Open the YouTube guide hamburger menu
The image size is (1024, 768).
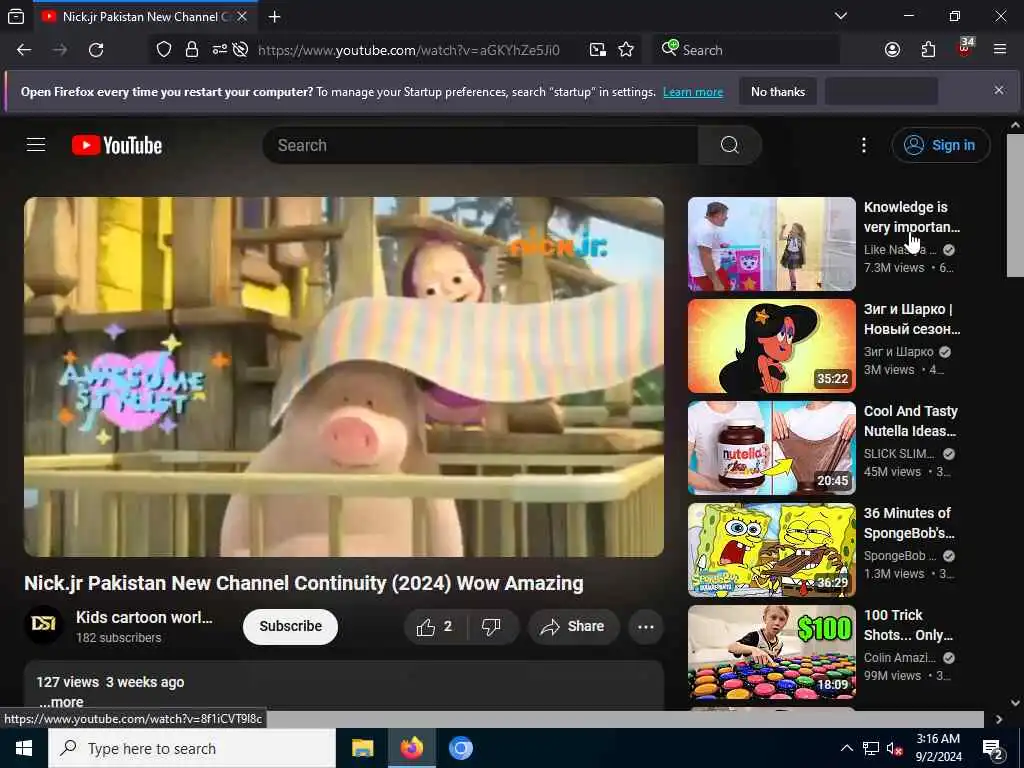point(36,144)
